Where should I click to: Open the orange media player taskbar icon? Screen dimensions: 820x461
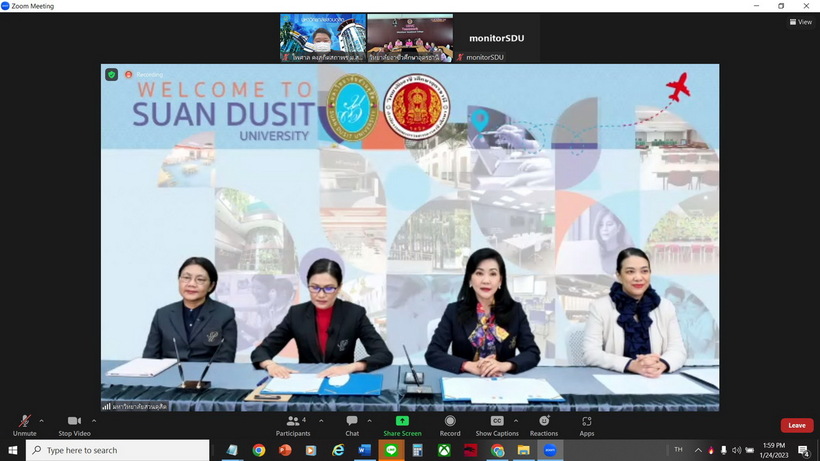(311, 450)
